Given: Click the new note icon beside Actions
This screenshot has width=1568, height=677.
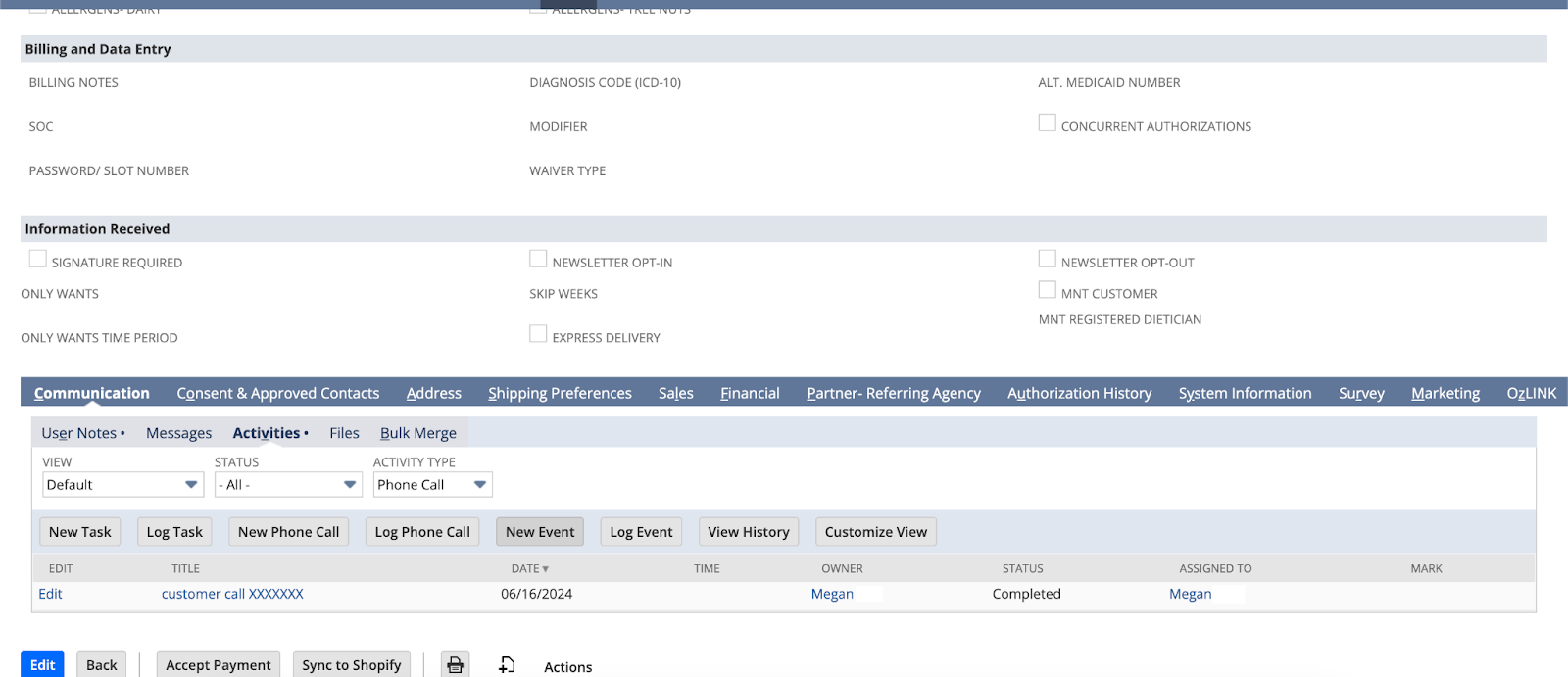Looking at the screenshot, I should click(507, 665).
